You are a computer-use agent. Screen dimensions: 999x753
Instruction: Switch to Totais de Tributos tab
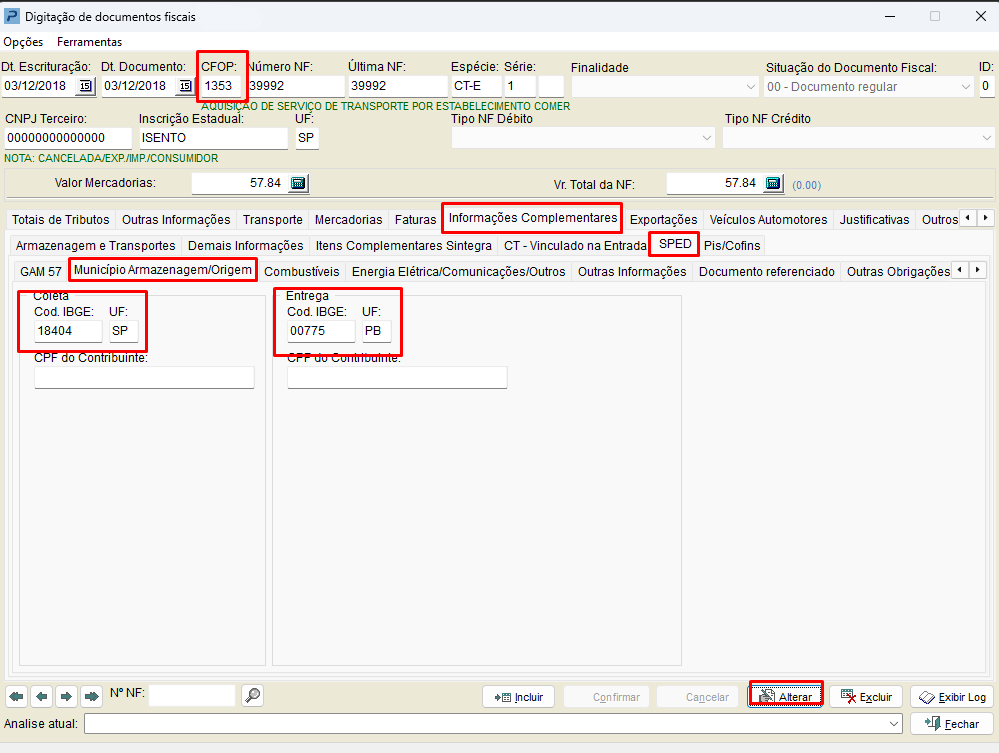tap(61, 220)
